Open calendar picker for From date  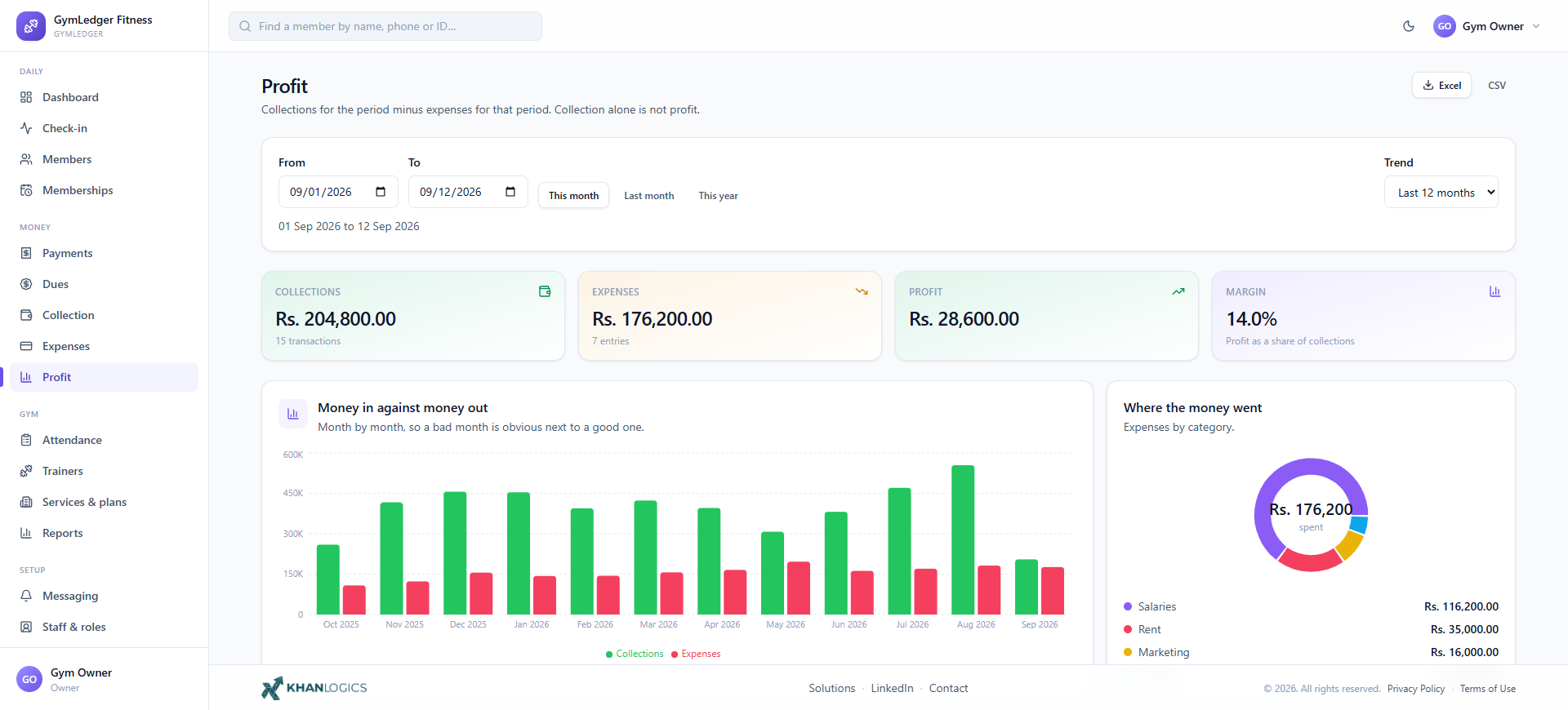381,192
